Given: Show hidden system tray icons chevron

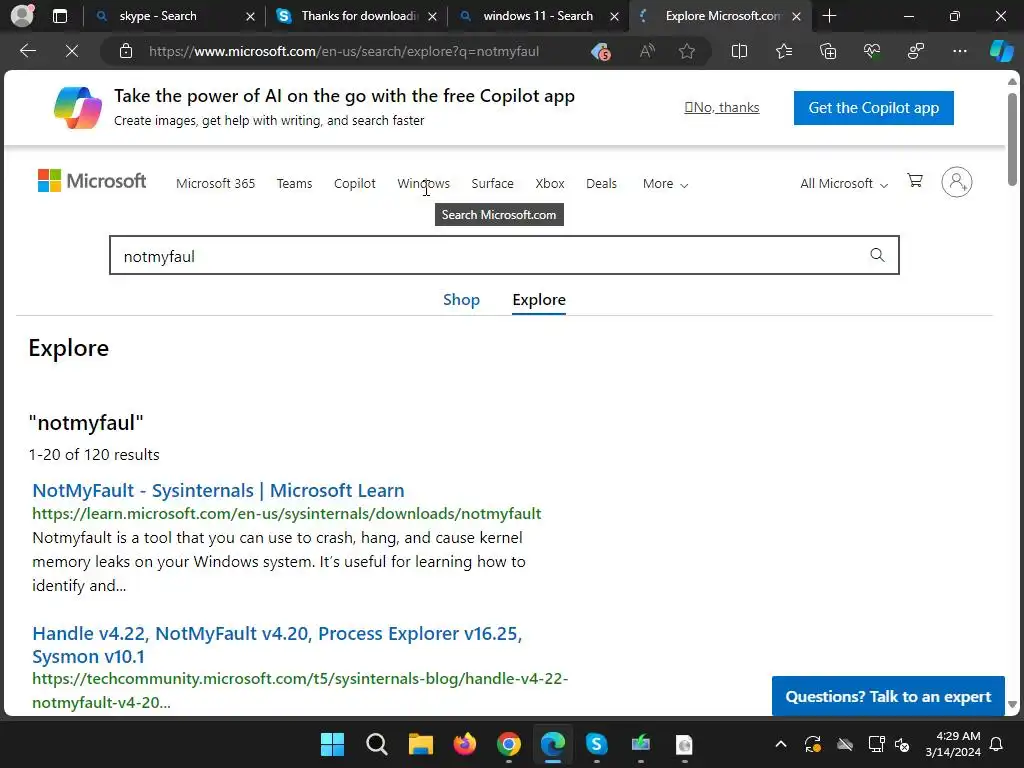Looking at the screenshot, I should coord(780,744).
